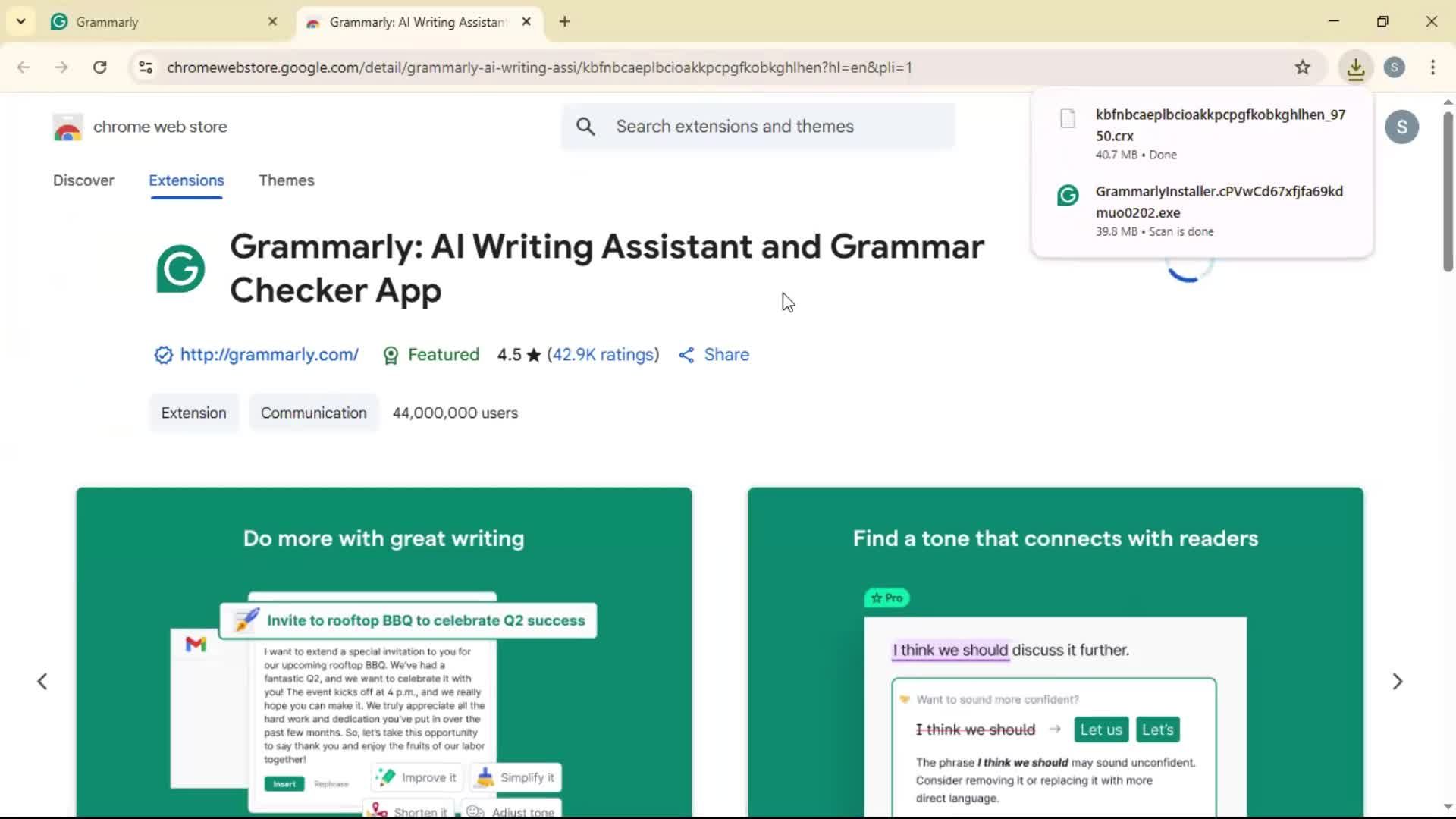Screen dimensions: 1456x819
Task: Show previous screenshot with left chevron
Action: tap(42, 682)
